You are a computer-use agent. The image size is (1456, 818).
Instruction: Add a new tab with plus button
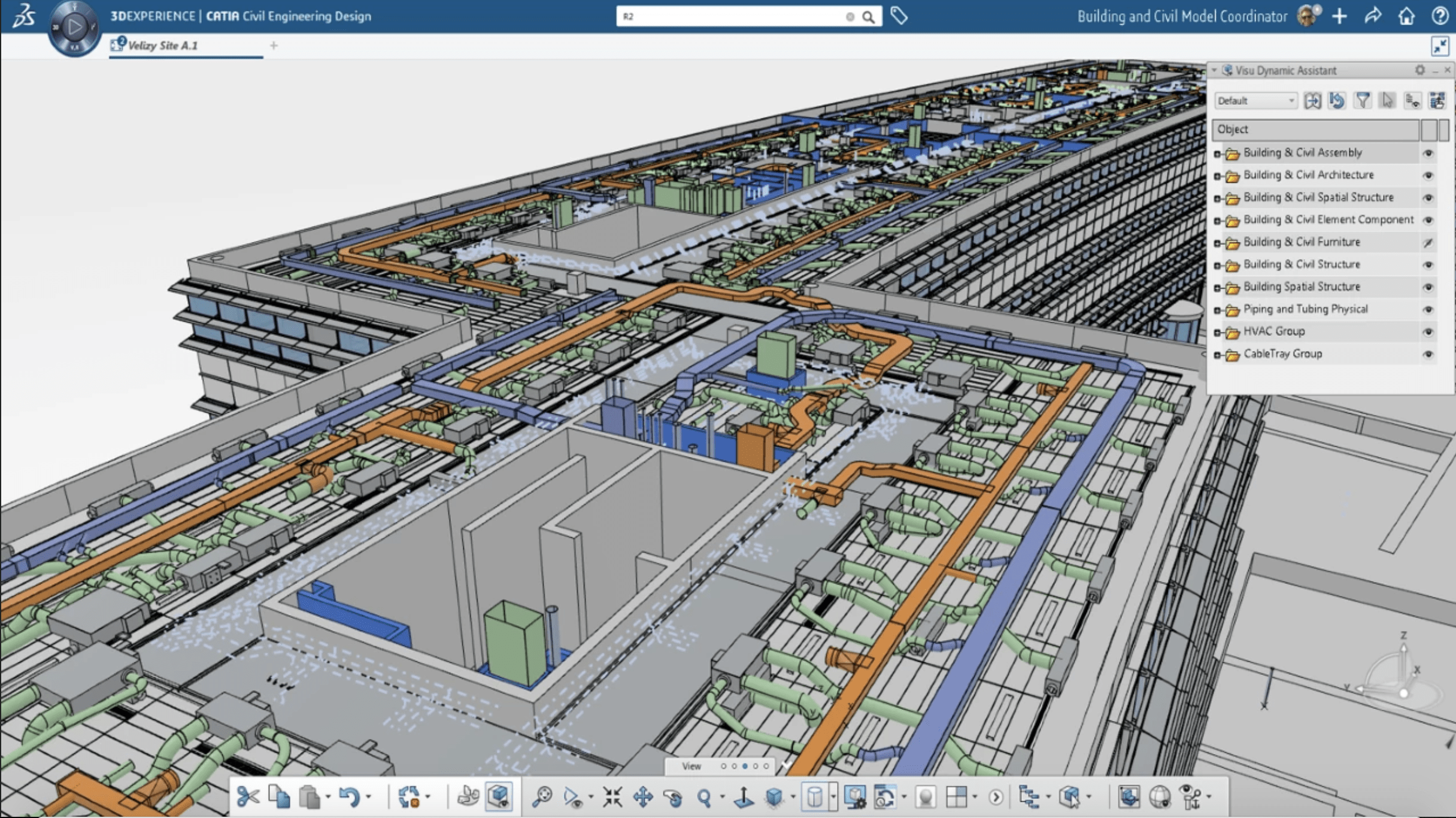pyautogui.click(x=274, y=45)
